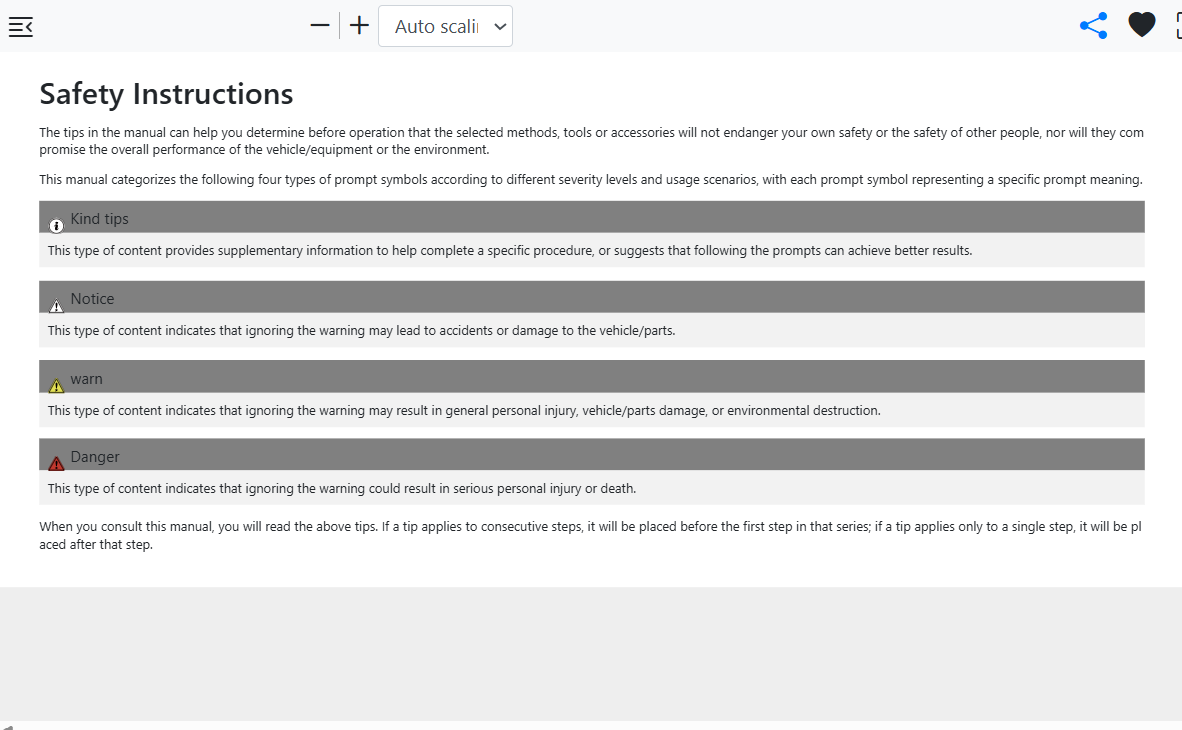Click the Danger header label
Image resolution: width=1182 pixels, height=730 pixels.
coord(94,457)
